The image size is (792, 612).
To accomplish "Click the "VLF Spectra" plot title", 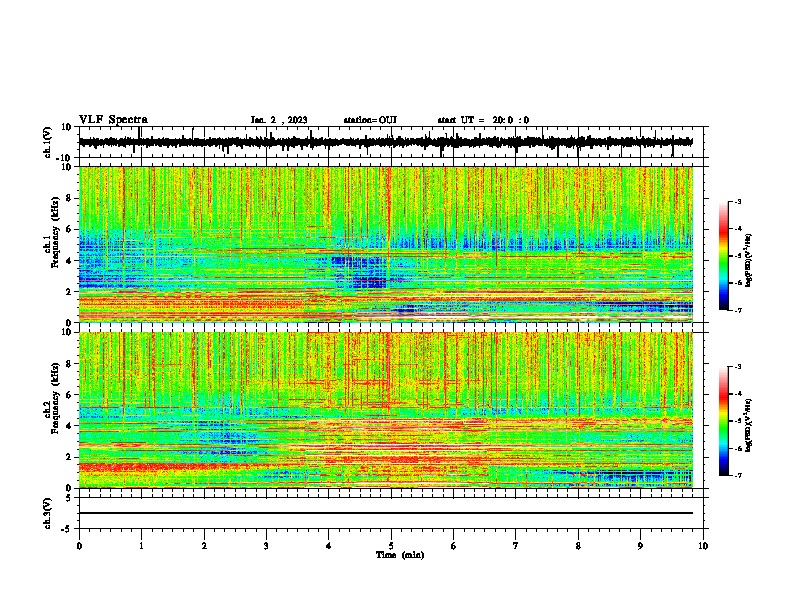I will point(113,120).
